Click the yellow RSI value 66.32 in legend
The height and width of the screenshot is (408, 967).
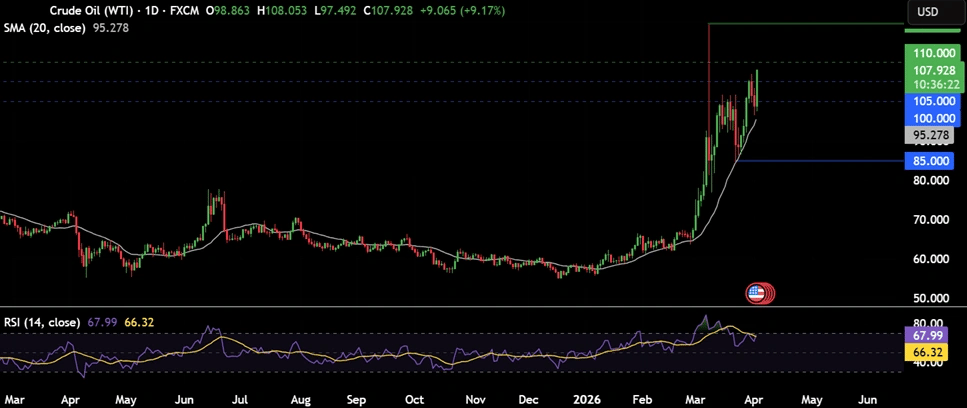click(139, 322)
